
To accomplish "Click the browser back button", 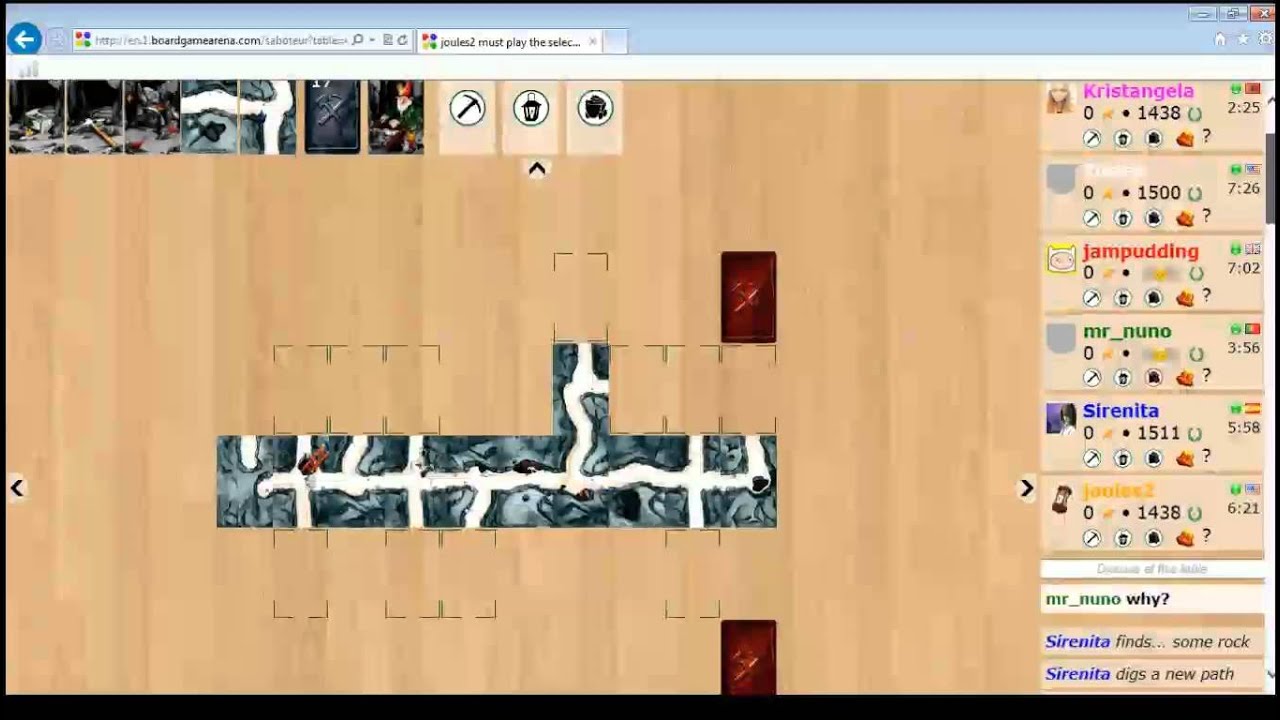I will 24,40.
